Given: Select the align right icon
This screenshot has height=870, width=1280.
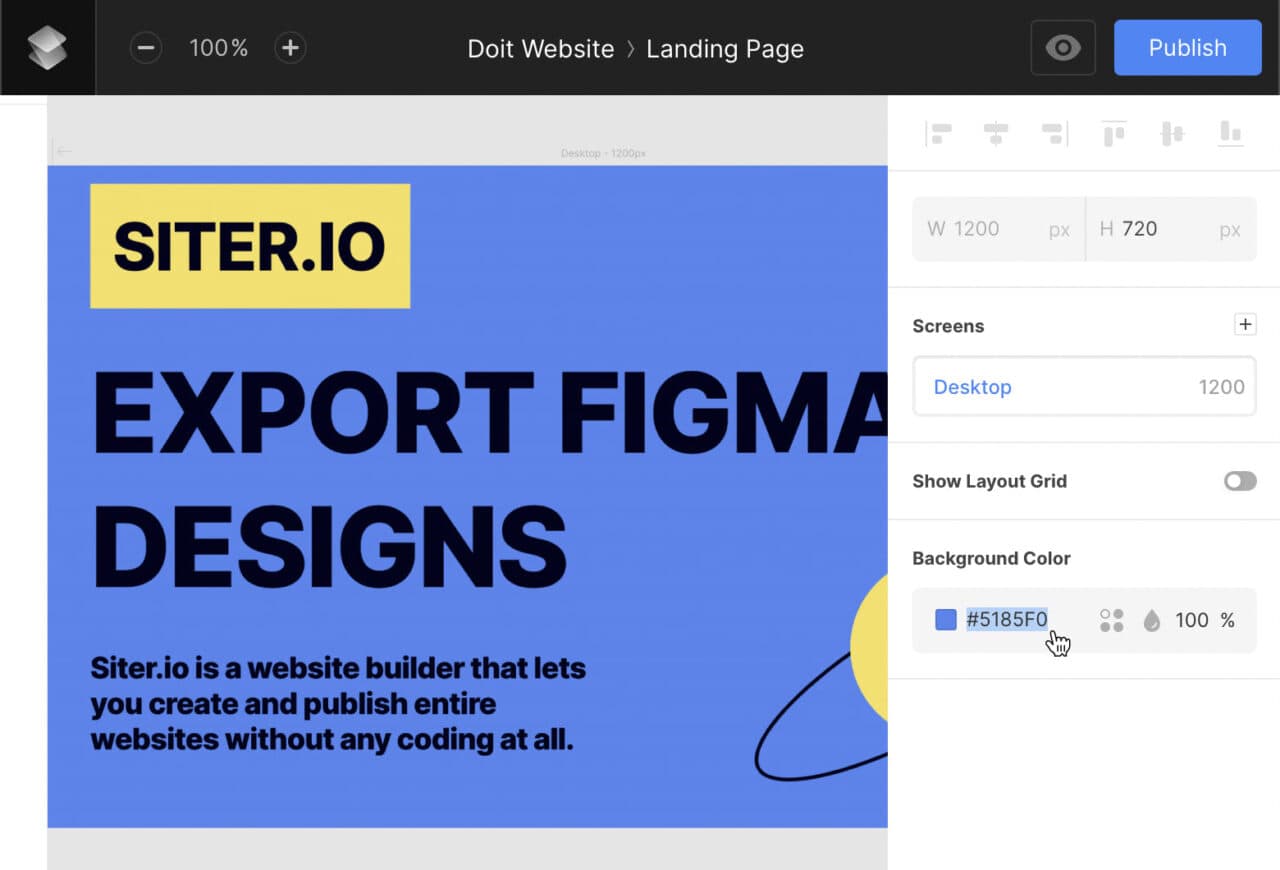Looking at the screenshot, I should [1054, 133].
